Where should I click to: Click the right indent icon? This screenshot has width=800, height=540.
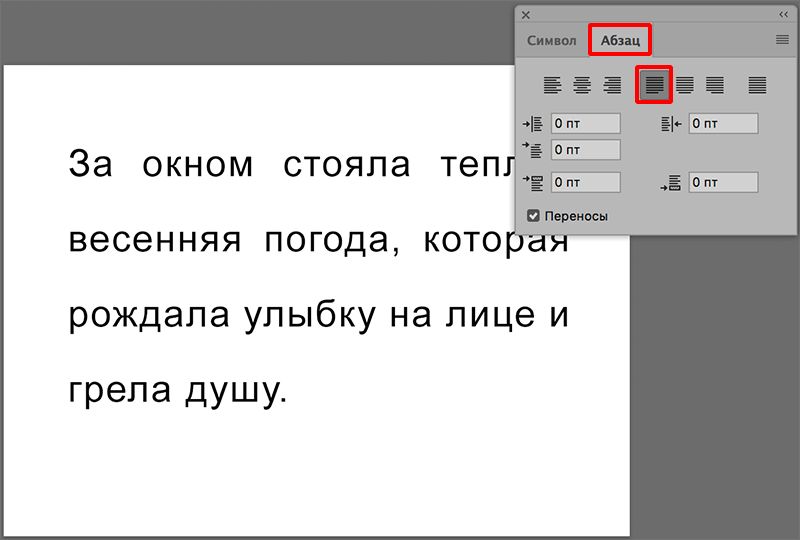(x=671, y=124)
